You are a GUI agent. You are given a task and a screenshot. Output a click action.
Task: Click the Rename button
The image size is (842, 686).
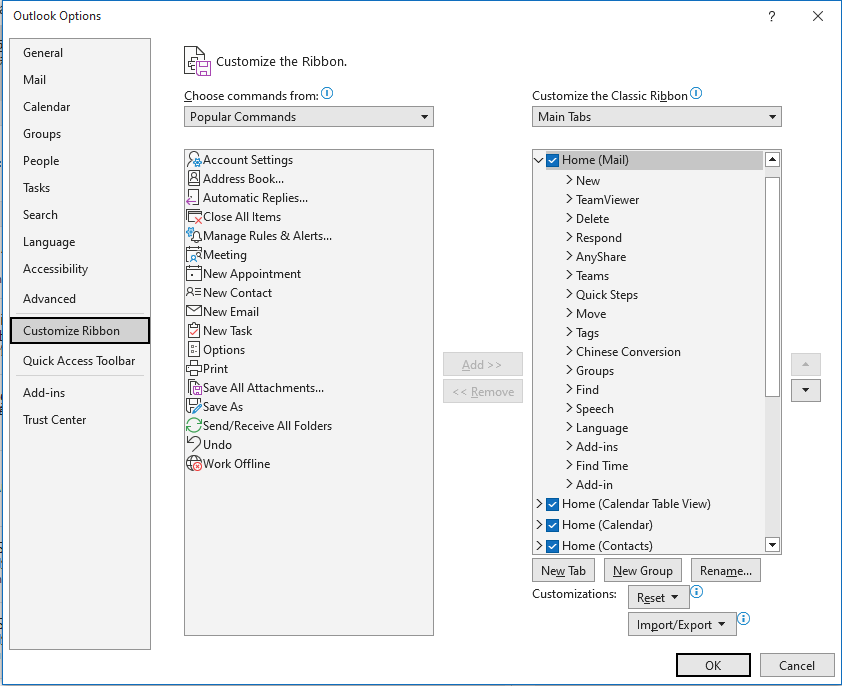click(x=725, y=570)
